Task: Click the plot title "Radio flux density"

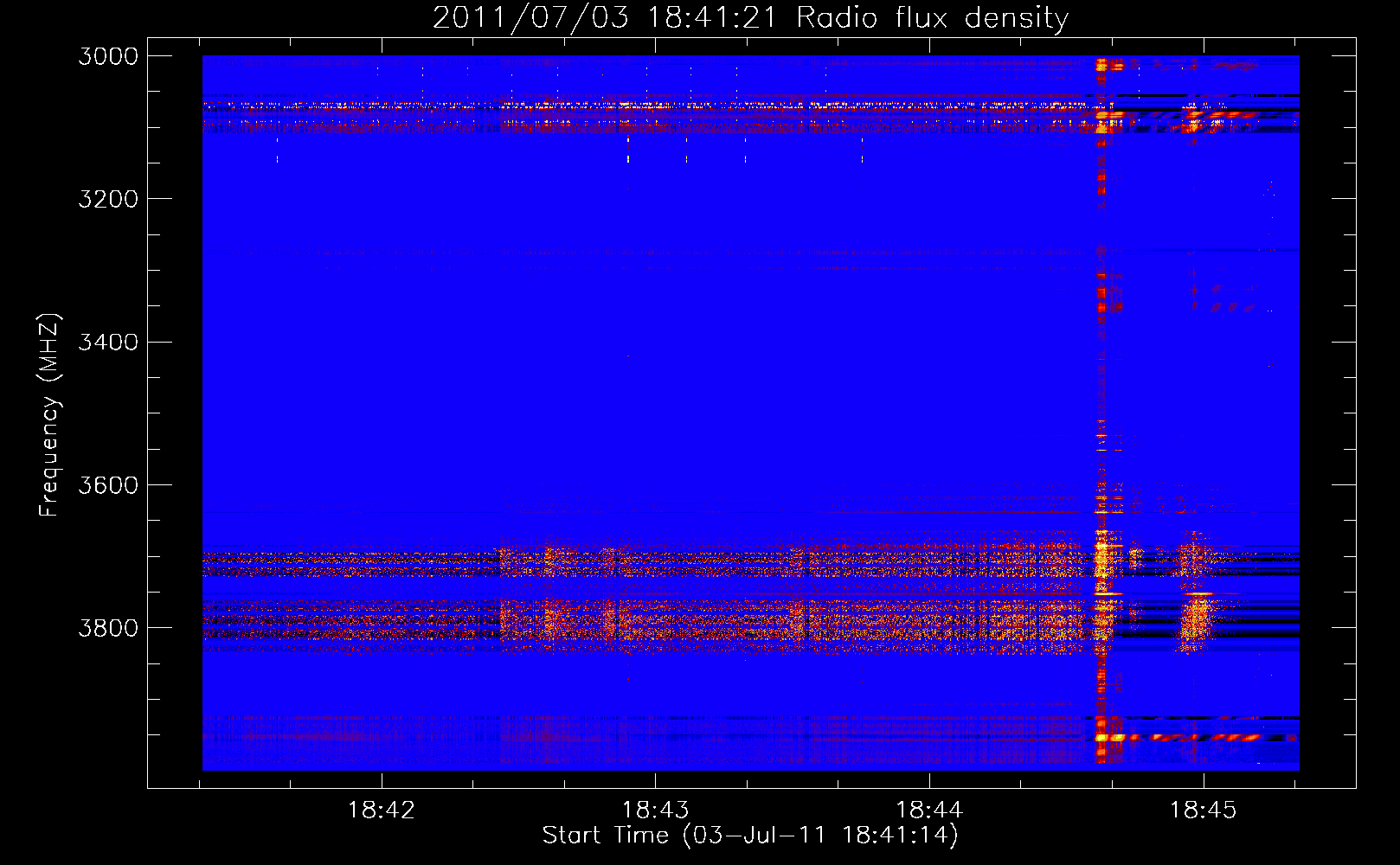Action: 933,18
